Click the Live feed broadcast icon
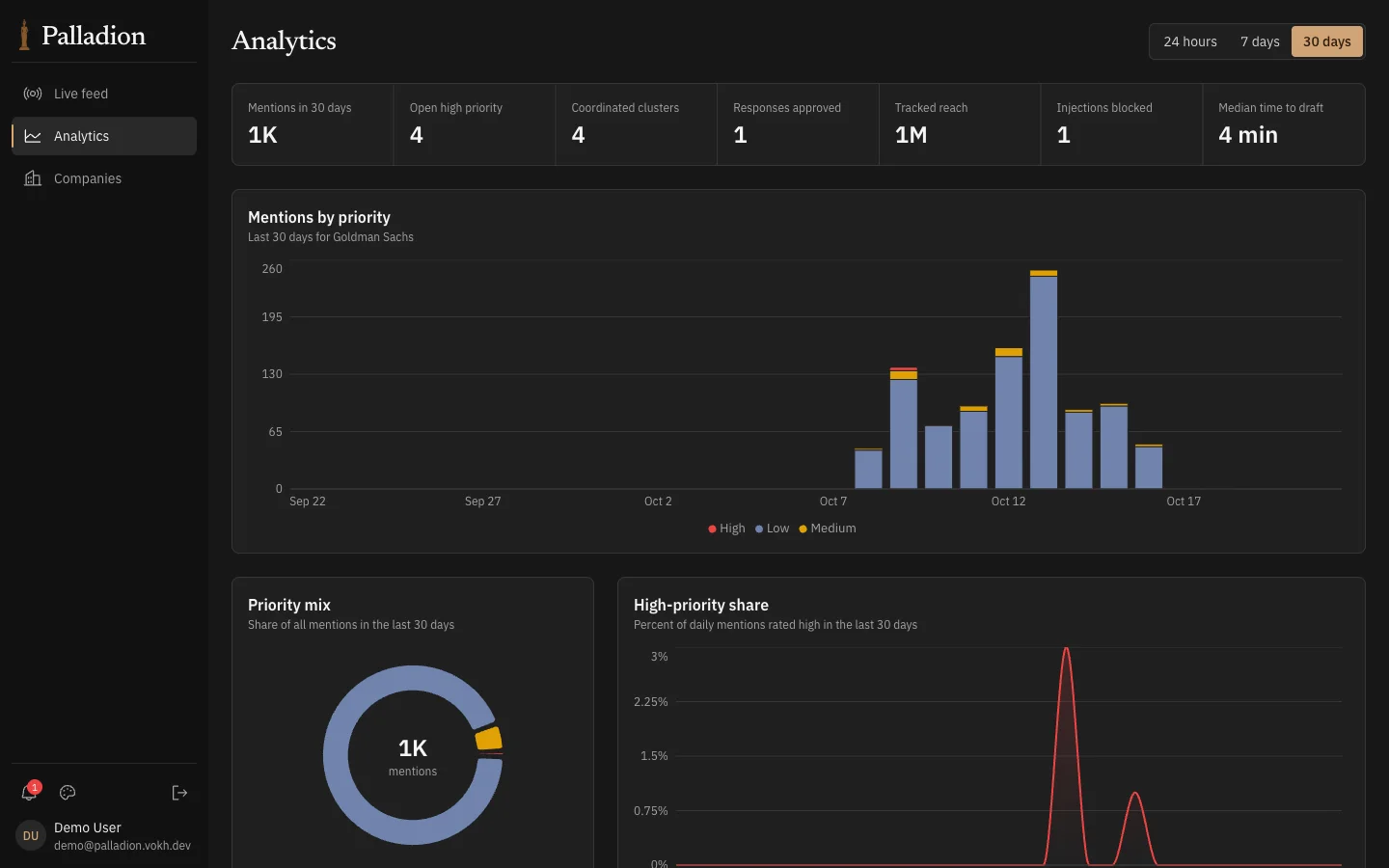1389x868 pixels. (33, 94)
